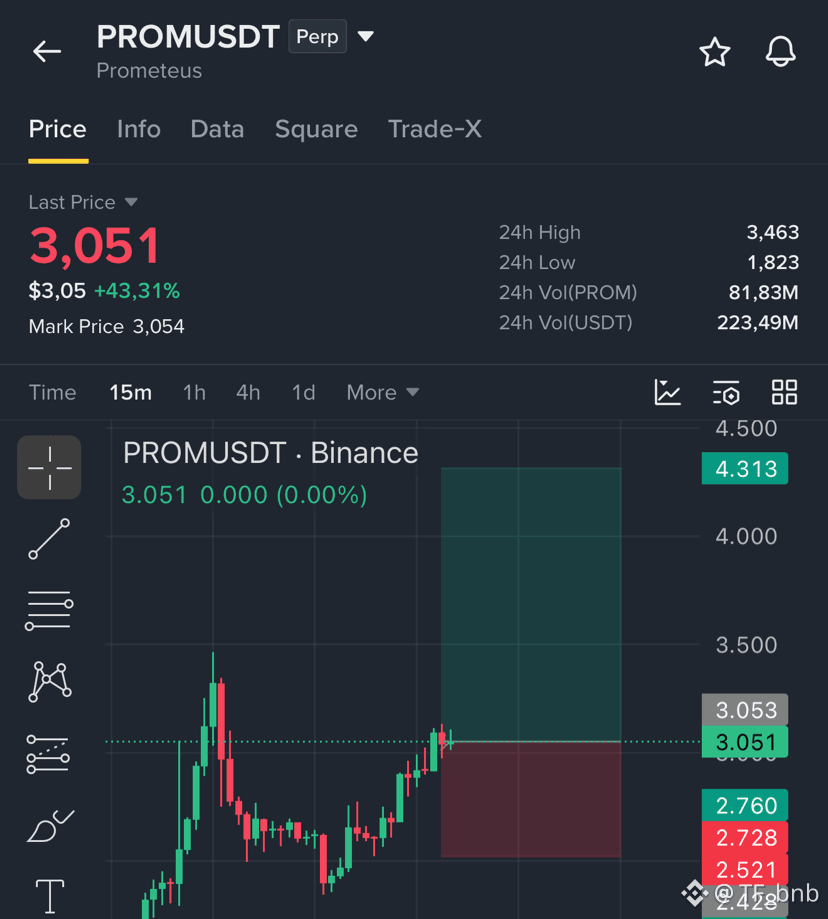Image resolution: width=828 pixels, height=919 pixels.
Task: Click the Mark Price 3,054 text
Action: pos(106,326)
